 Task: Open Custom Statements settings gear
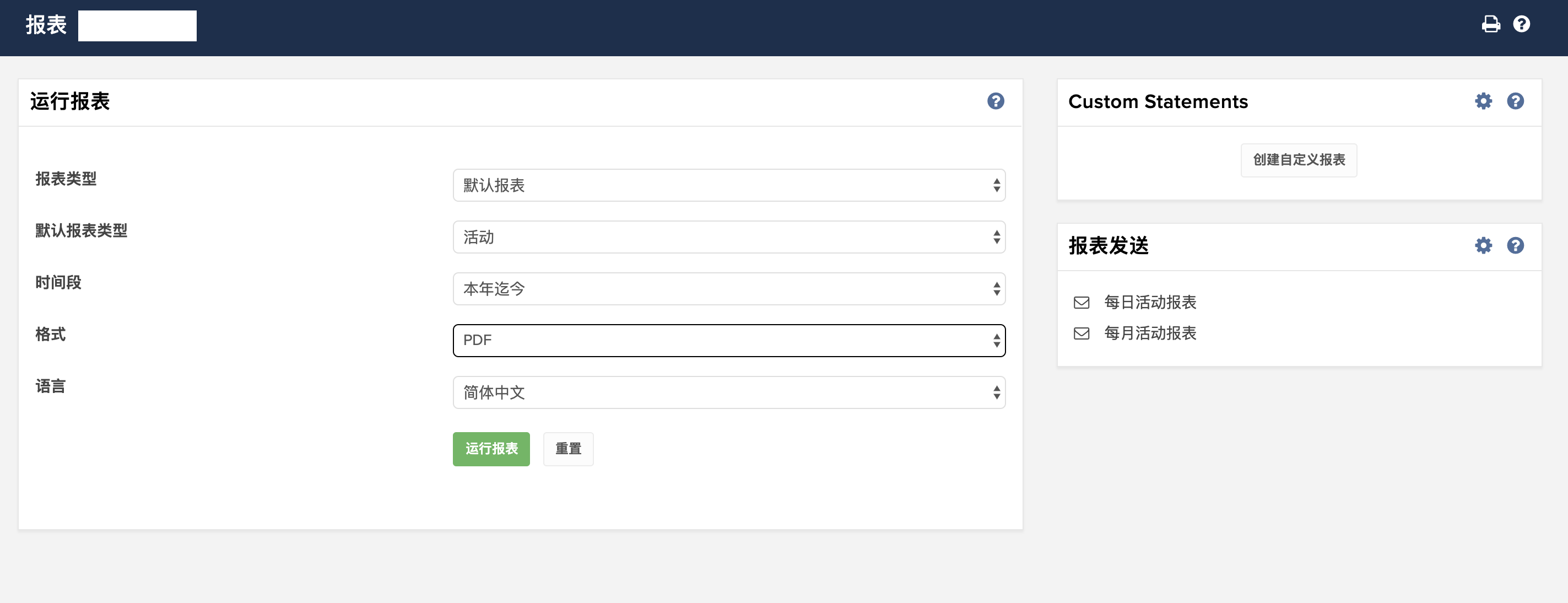tap(1483, 101)
